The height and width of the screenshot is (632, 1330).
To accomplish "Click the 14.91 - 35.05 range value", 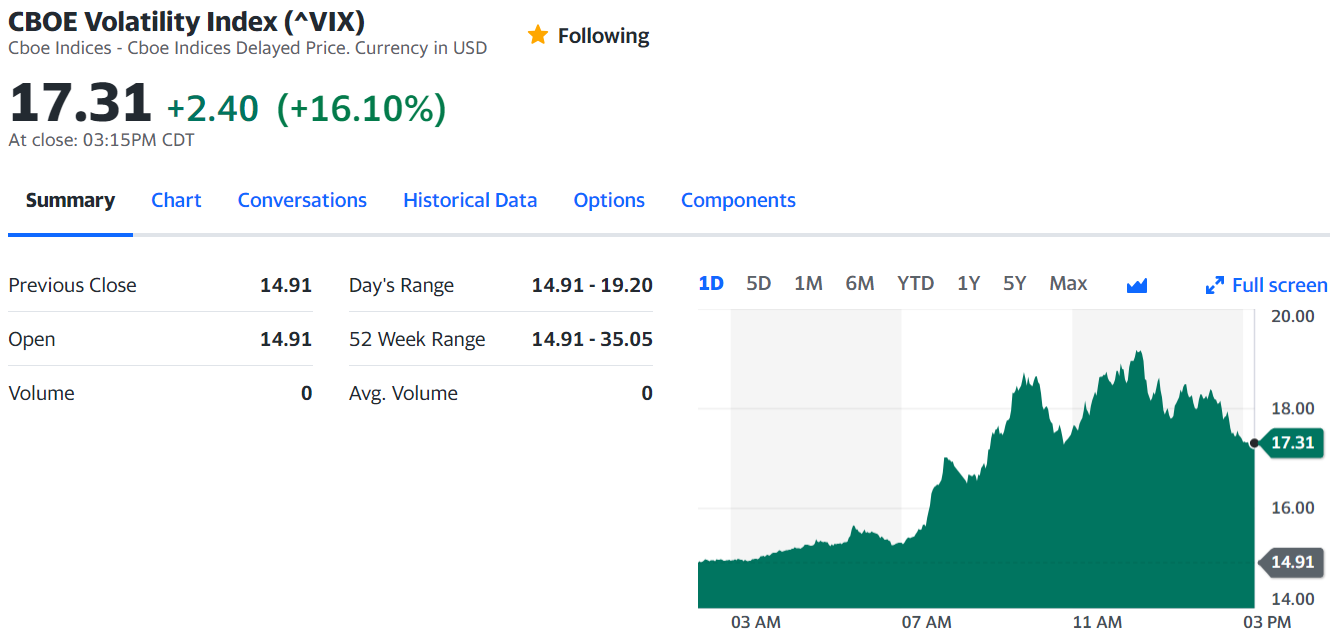I will pos(592,339).
